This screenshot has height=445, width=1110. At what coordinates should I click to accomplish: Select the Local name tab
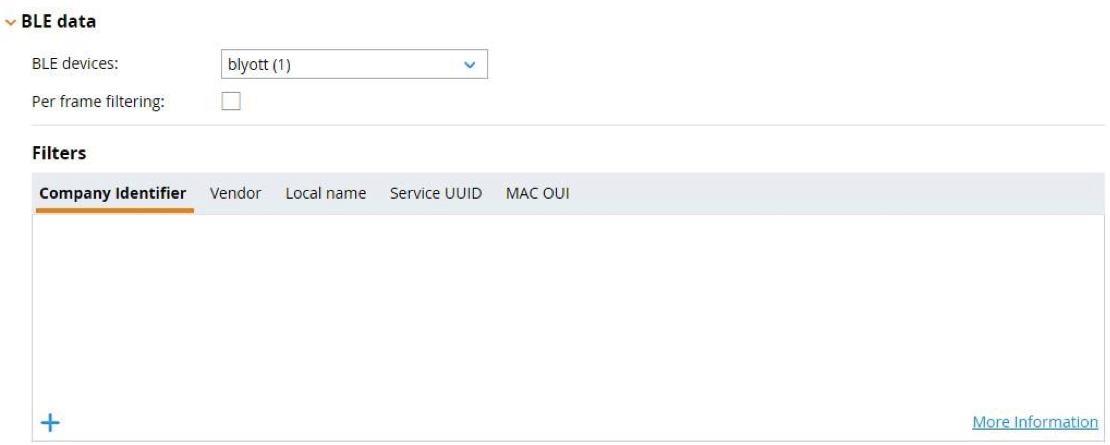(x=325, y=192)
